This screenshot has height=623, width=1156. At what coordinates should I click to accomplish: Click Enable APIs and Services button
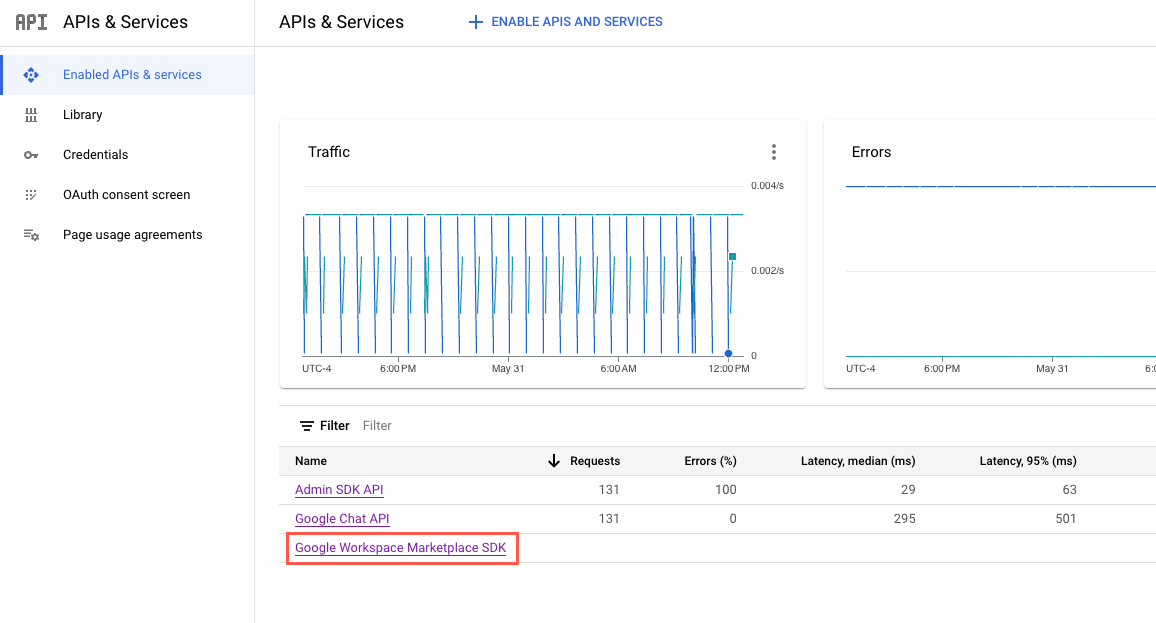pyautogui.click(x=566, y=22)
